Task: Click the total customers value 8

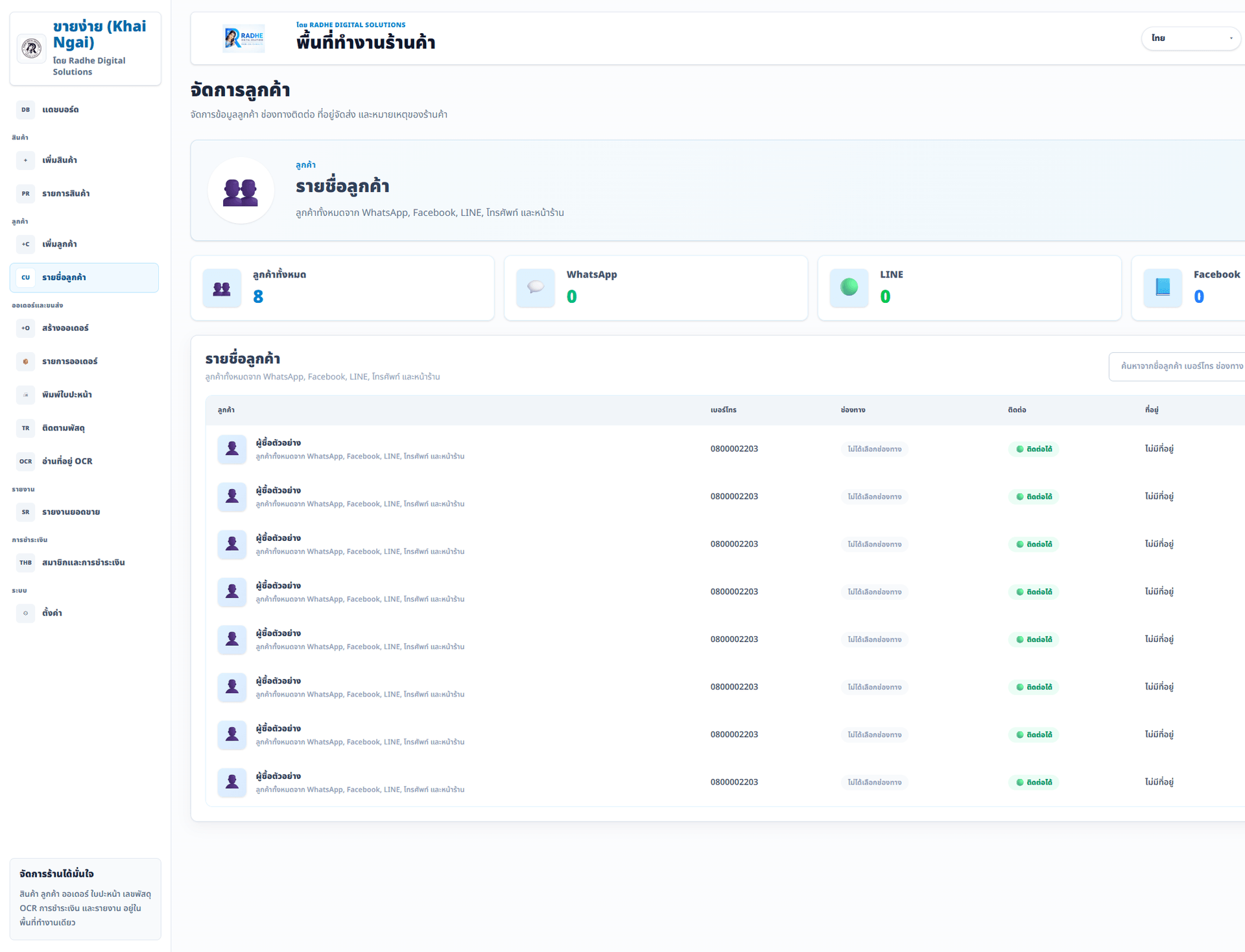Action: (258, 297)
